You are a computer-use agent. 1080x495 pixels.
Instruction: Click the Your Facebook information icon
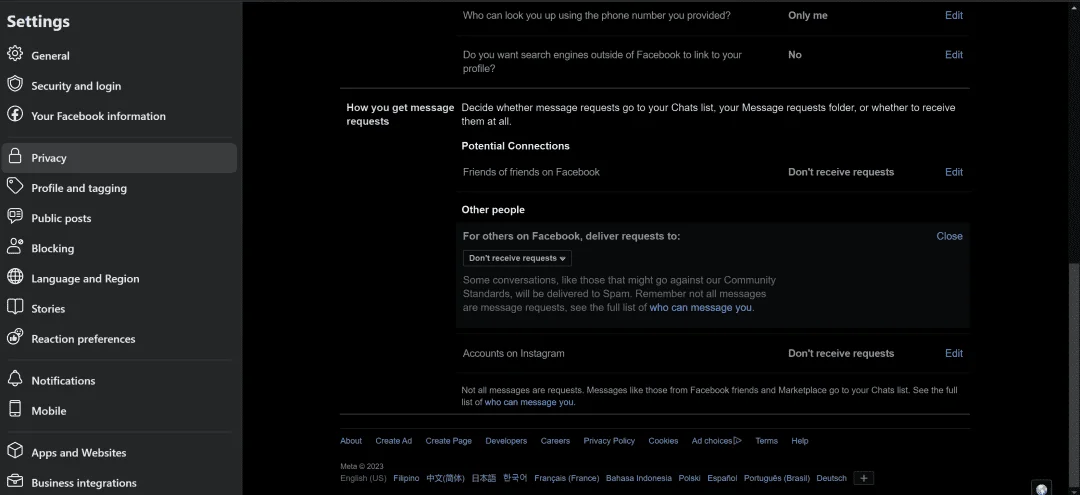click(15, 114)
